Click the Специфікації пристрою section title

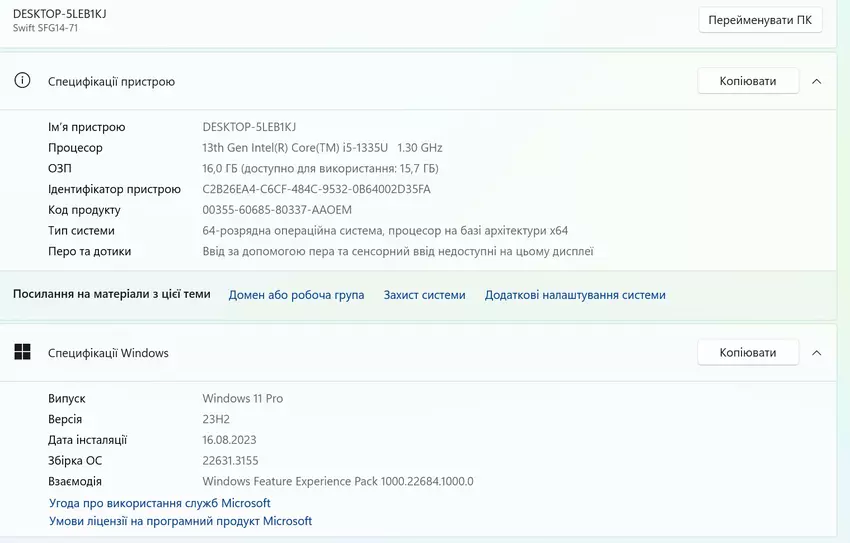111,82
